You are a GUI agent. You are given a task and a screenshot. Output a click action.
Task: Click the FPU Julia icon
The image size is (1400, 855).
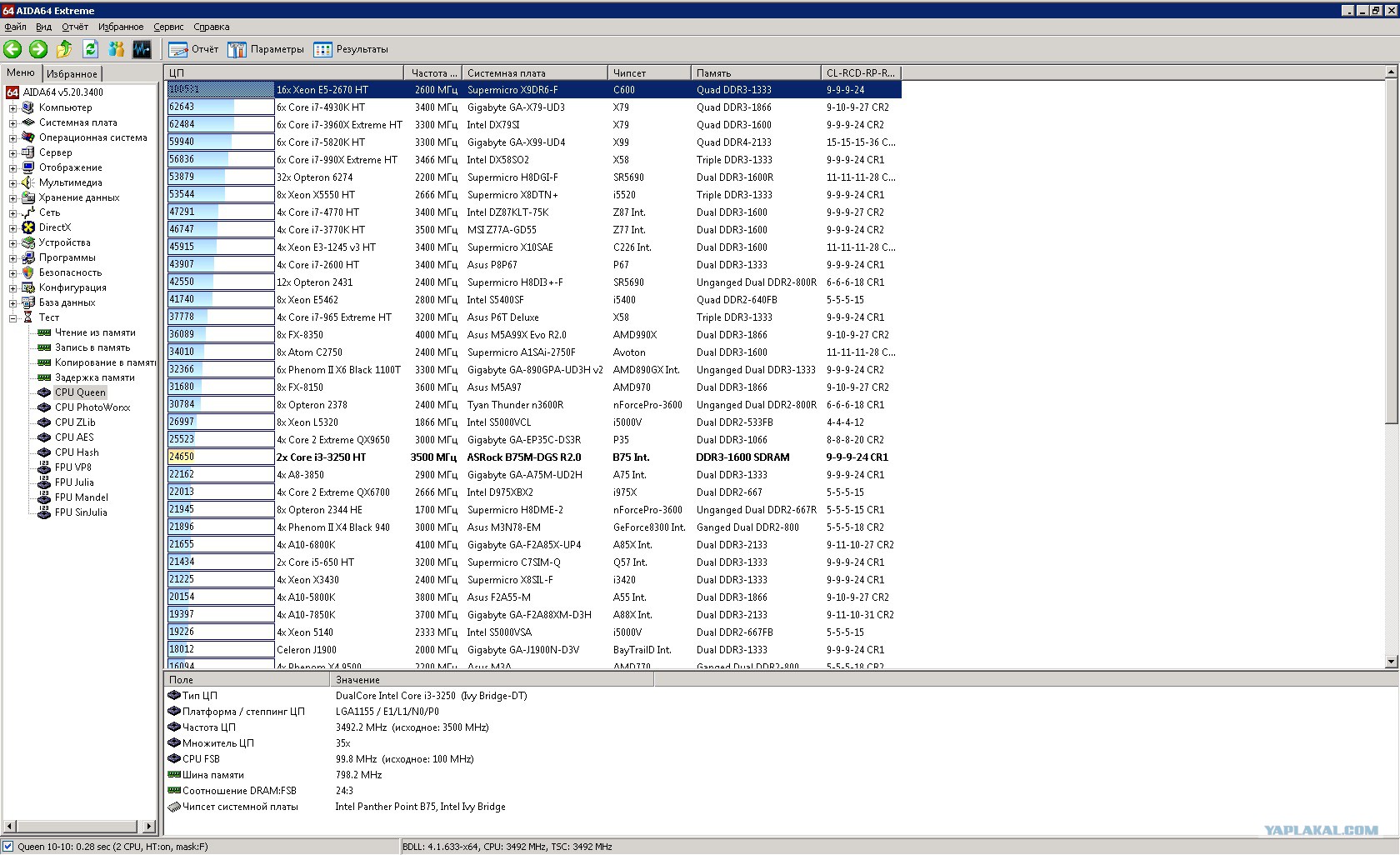point(44,482)
